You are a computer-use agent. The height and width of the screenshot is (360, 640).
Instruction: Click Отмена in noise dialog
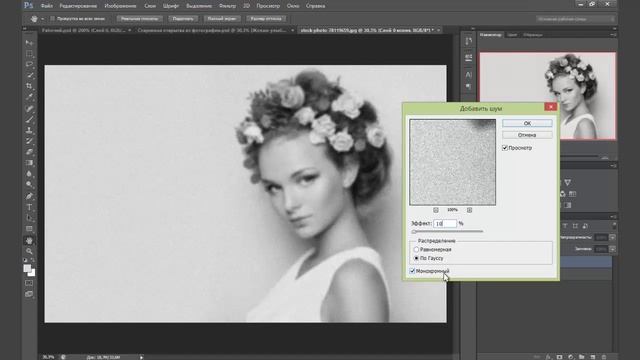(527, 135)
